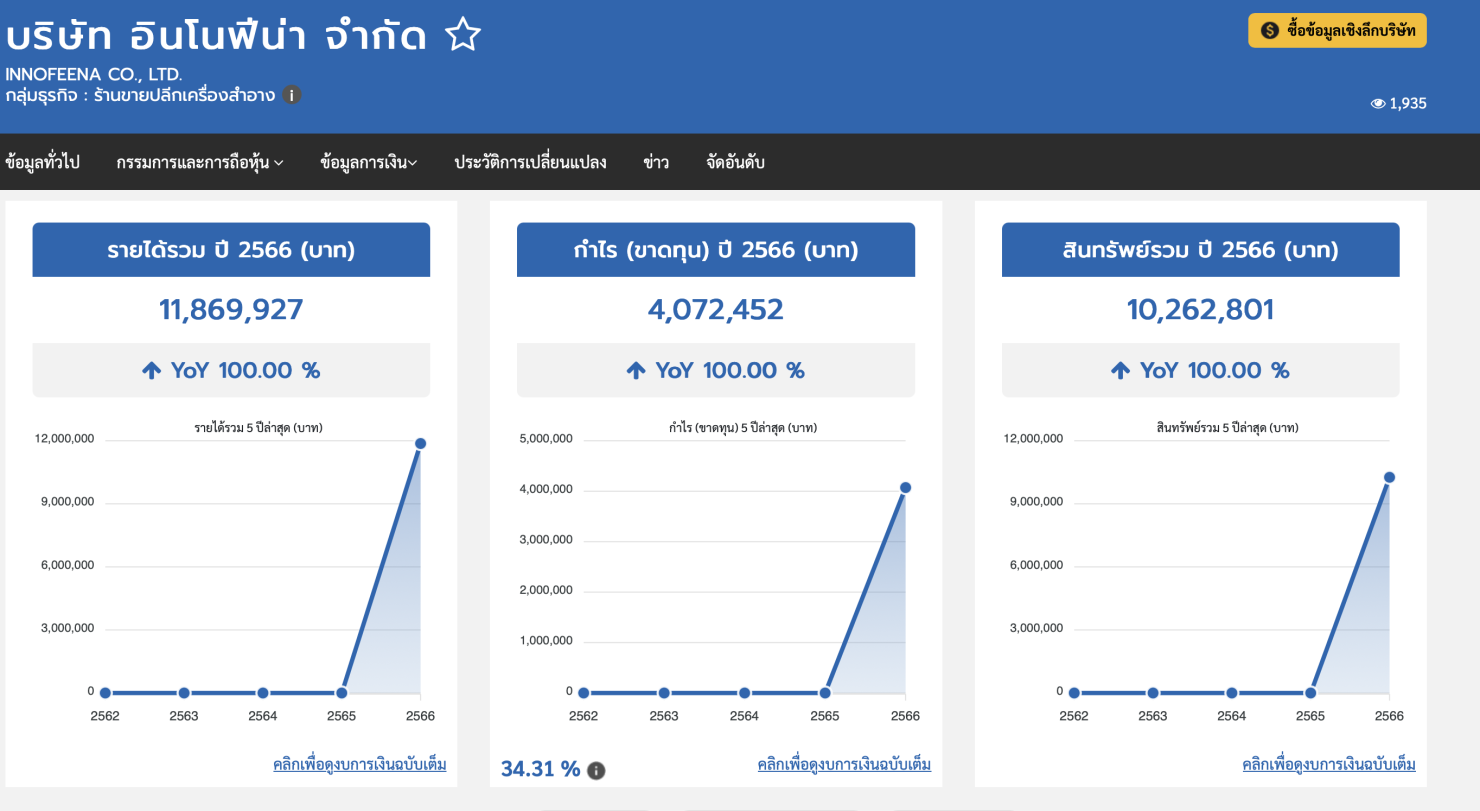Open the ข้อมูลทั่วไป tab
This screenshot has width=1480, height=811.
pyautogui.click(x=42, y=162)
